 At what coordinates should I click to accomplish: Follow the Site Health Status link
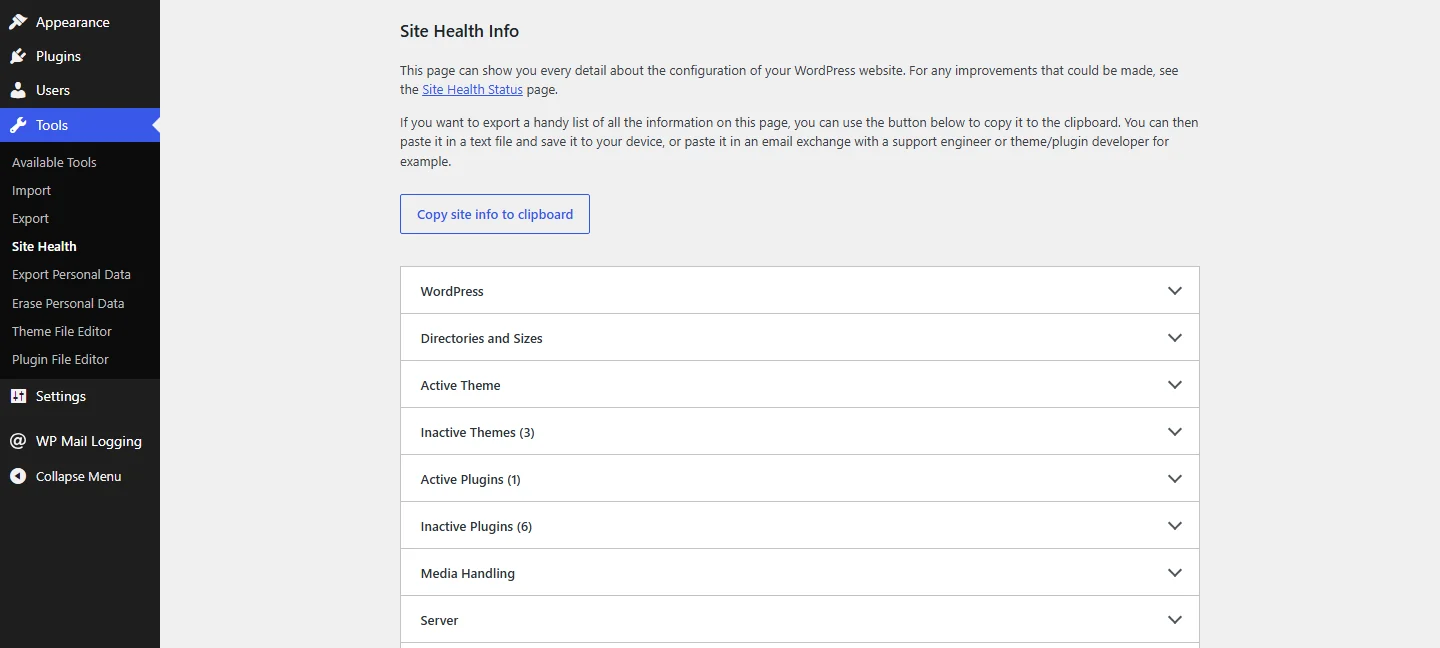[x=472, y=89]
